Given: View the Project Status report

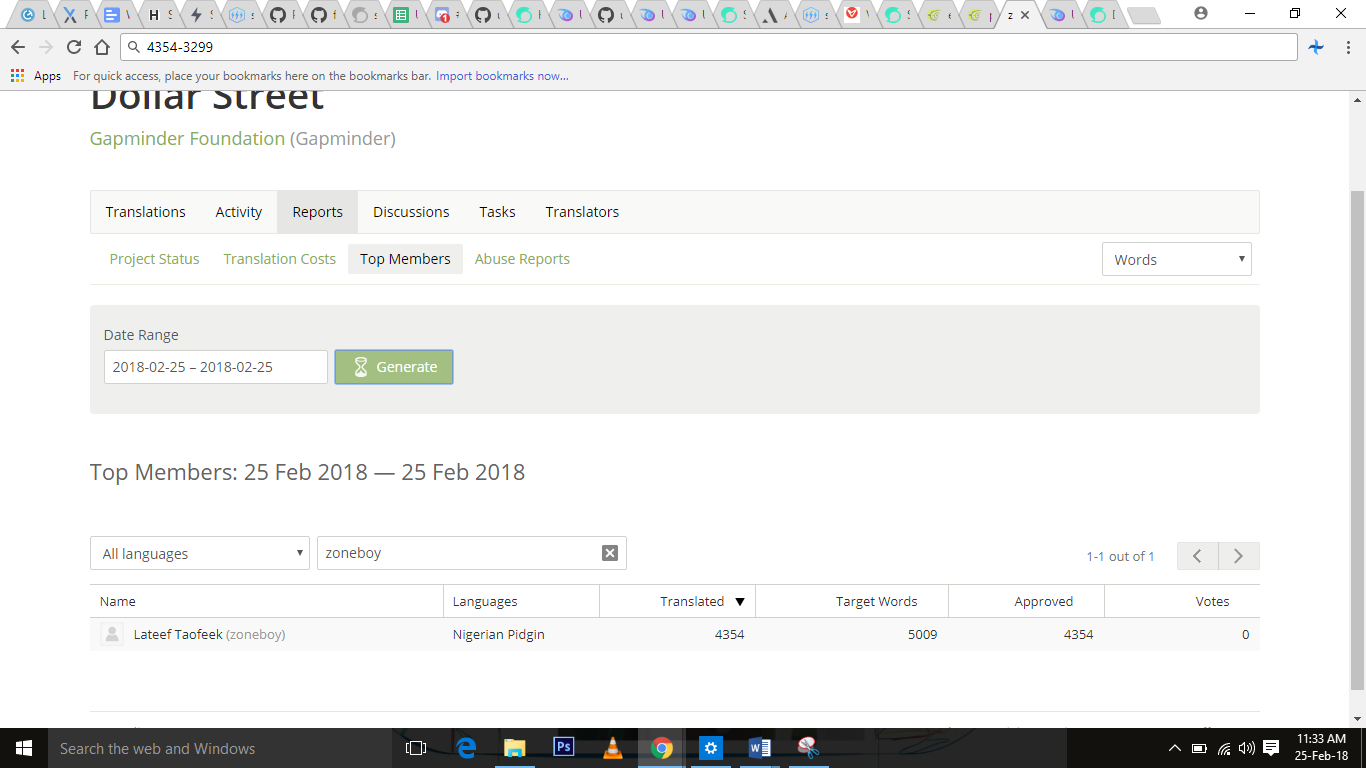Looking at the screenshot, I should tap(155, 259).
